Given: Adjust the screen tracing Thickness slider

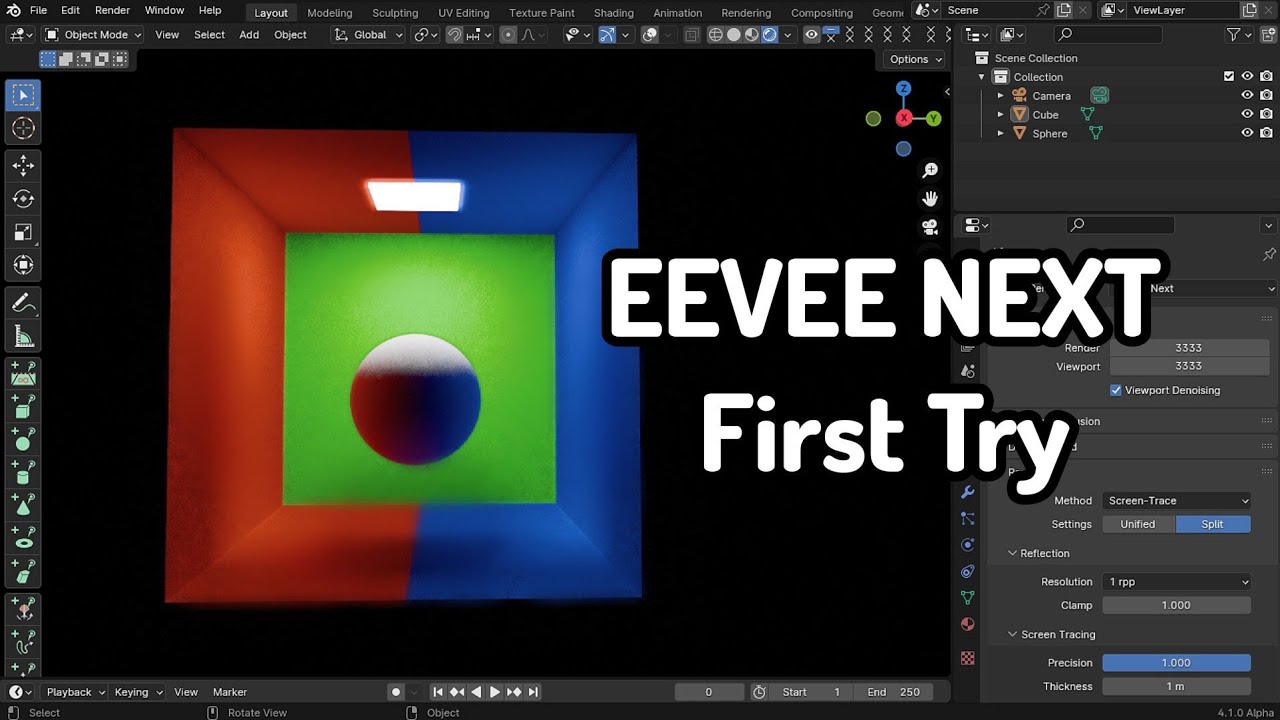Looking at the screenshot, I should coord(1177,686).
